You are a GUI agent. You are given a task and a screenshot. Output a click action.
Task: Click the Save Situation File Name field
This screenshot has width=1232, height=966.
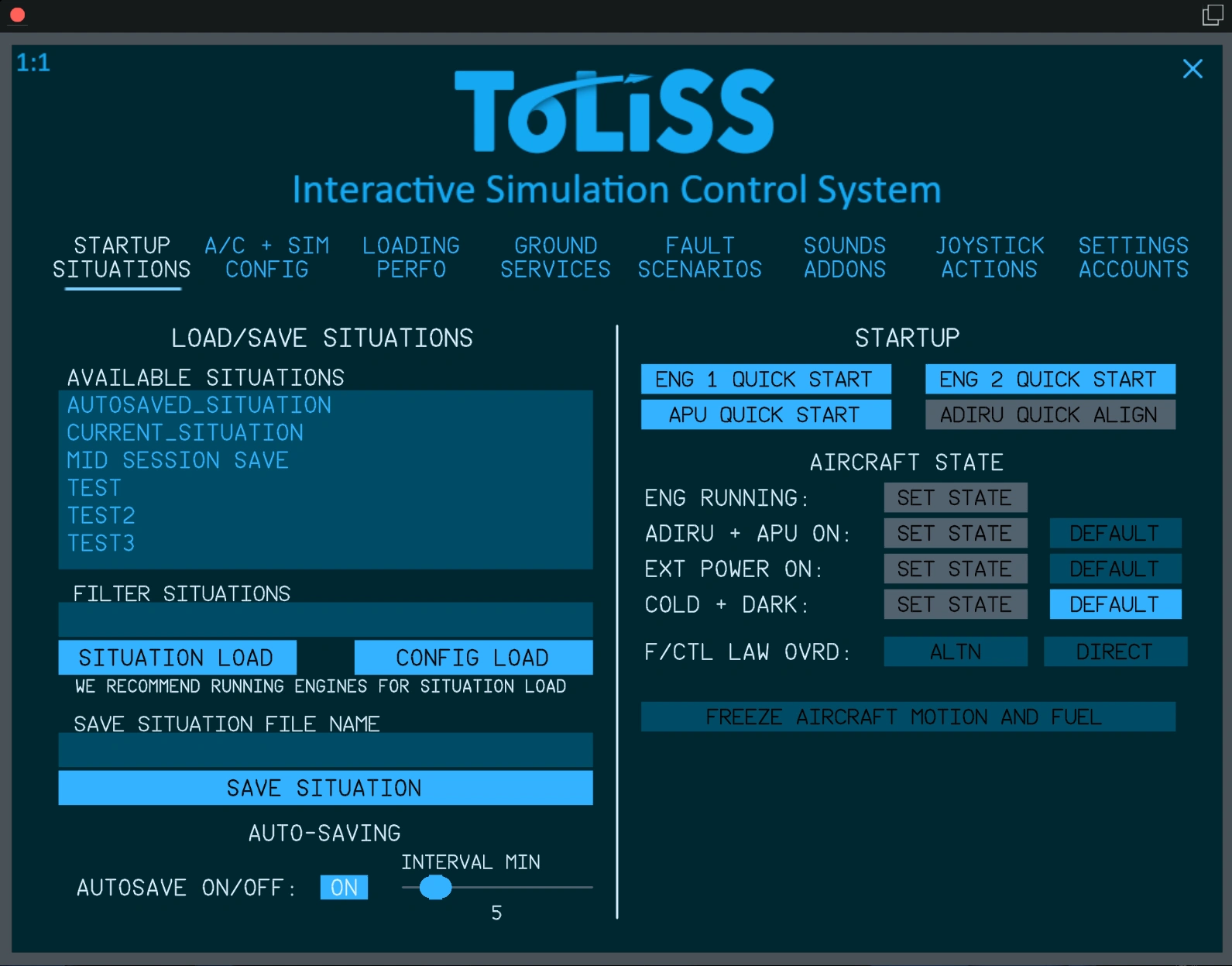point(325,751)
